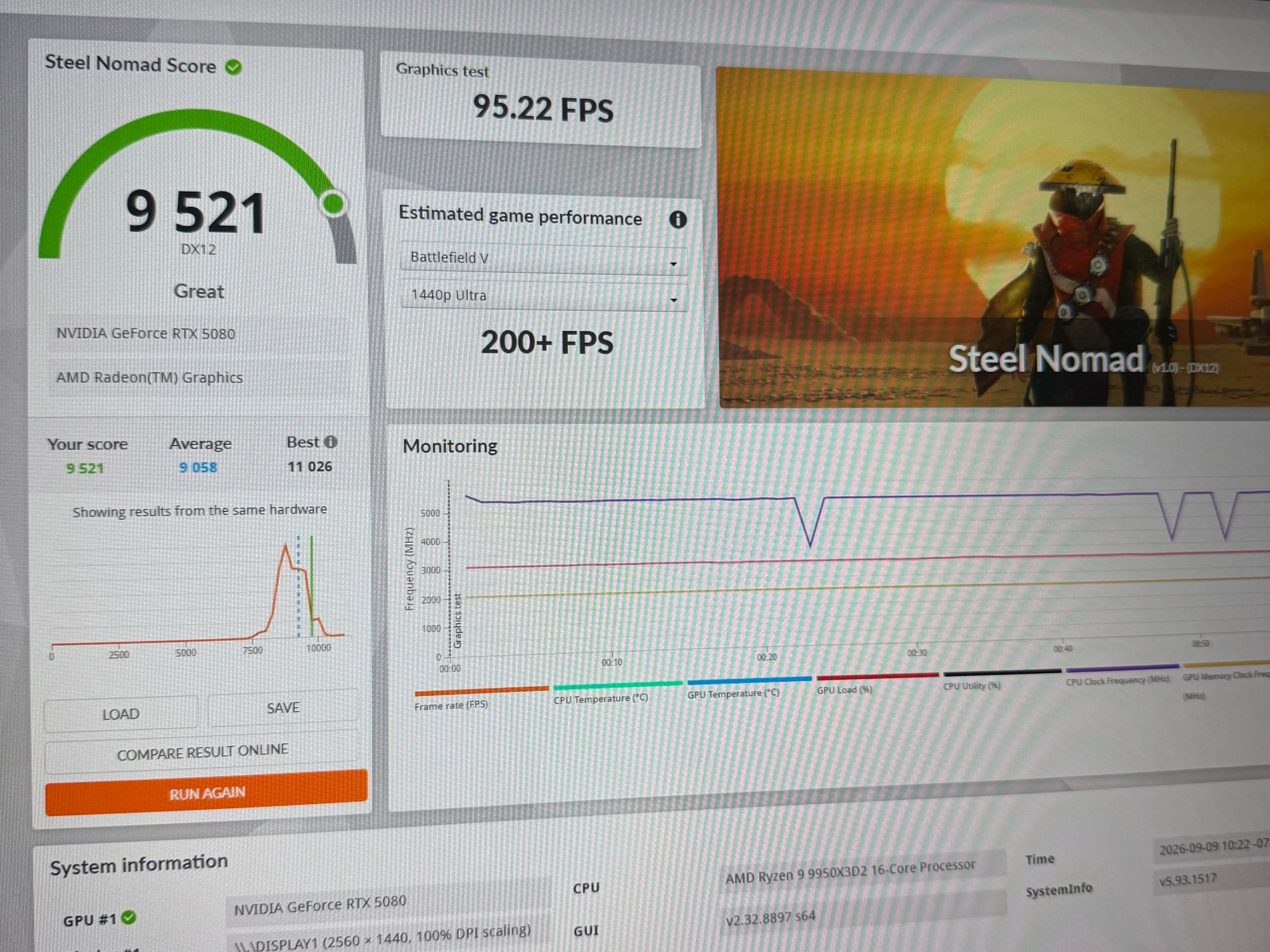Click 'Showing results from the same hardware' text
The width and height of the screenshot is (1270, 952).
[x=200, y=511]
